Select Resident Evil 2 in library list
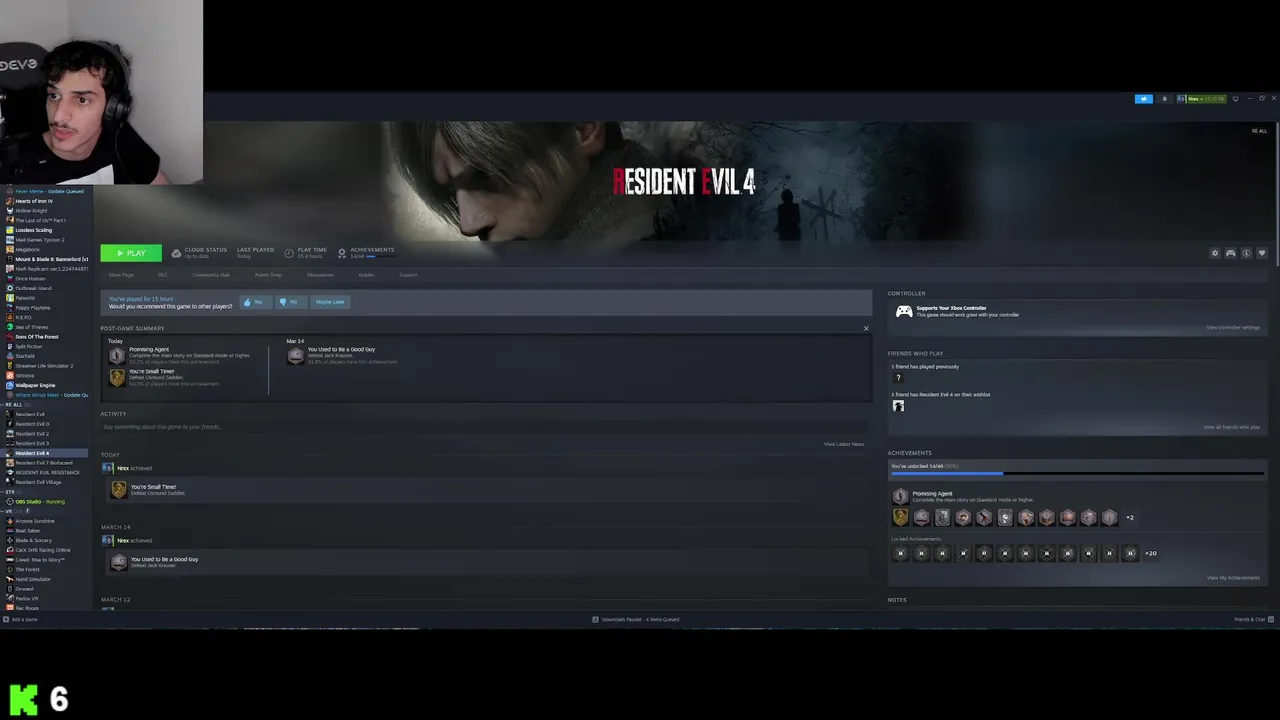 coord(32,434)
